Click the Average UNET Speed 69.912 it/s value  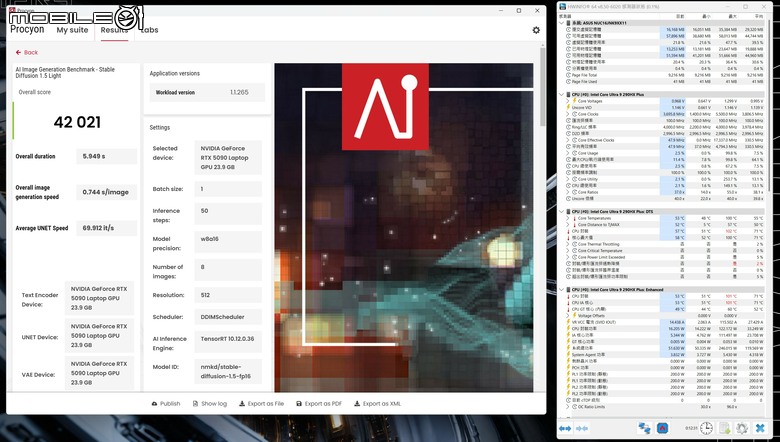pyautogui.click(x=106, y=228)
